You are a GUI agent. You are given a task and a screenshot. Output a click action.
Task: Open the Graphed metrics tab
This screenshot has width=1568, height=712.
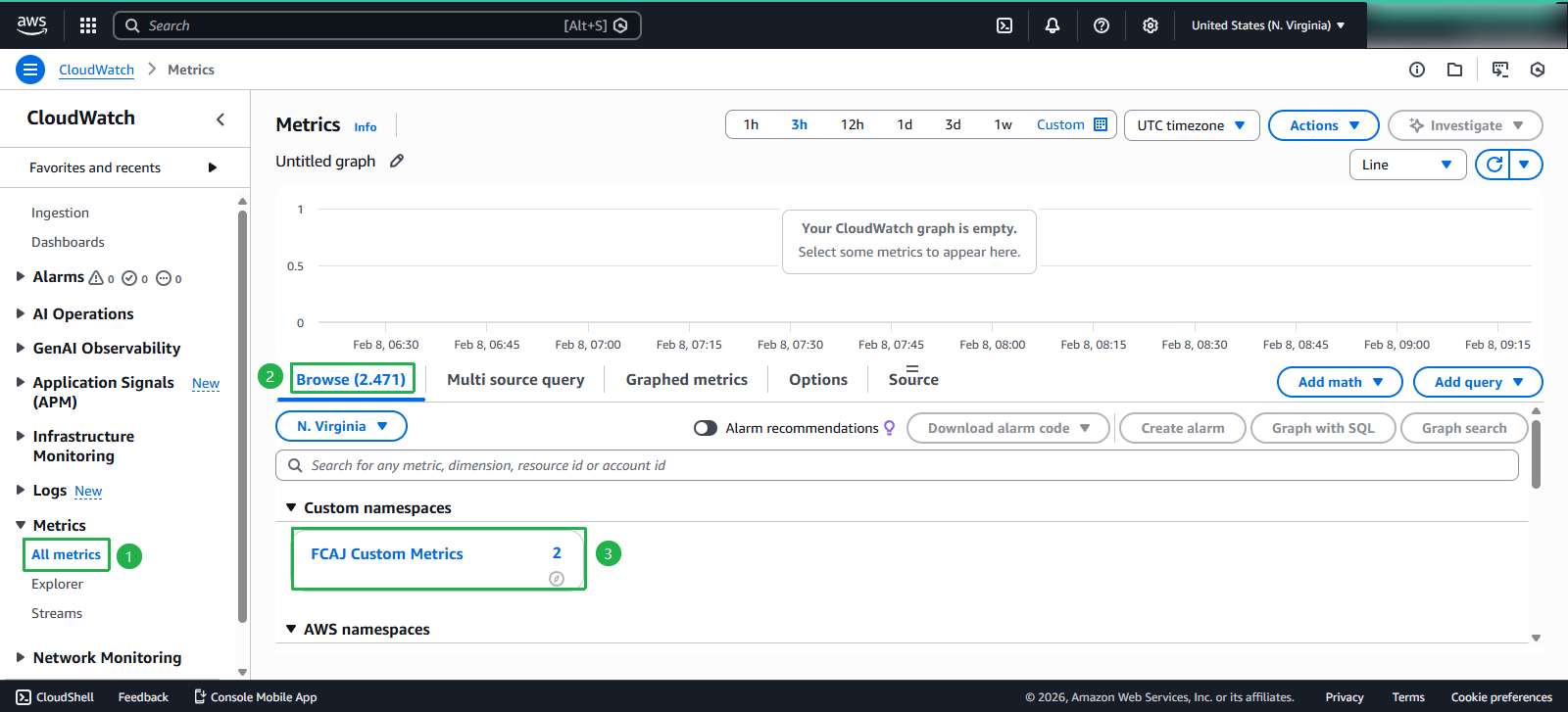coord(687,379)
